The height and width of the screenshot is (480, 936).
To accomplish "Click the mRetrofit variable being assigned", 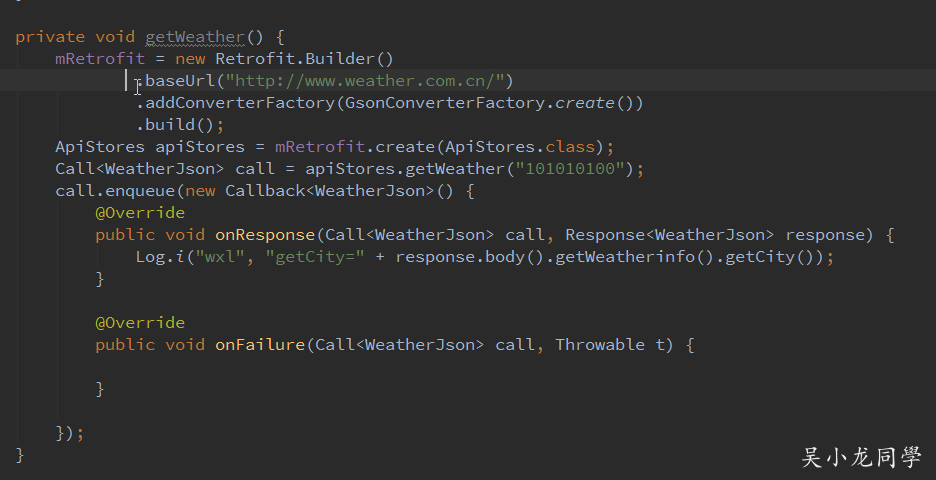I will 100,59.
